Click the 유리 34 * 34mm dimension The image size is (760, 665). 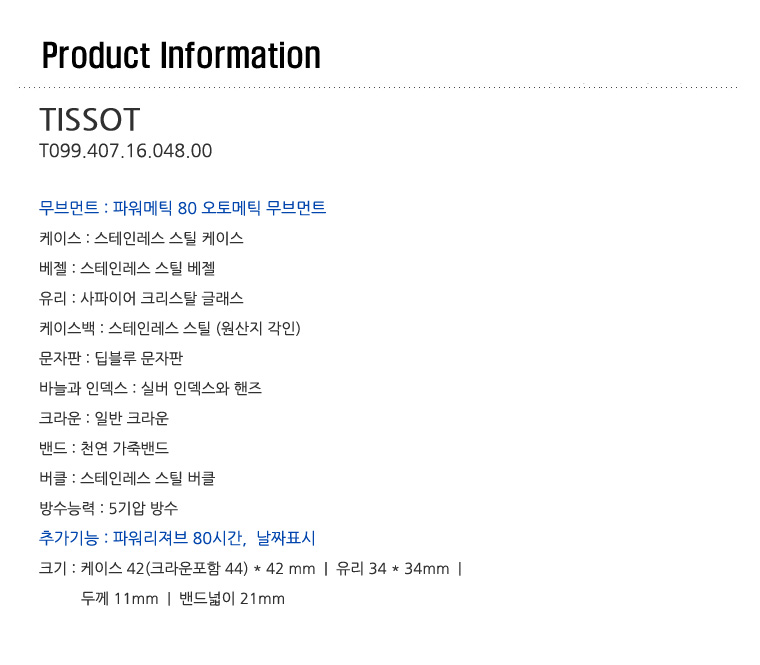393,568
